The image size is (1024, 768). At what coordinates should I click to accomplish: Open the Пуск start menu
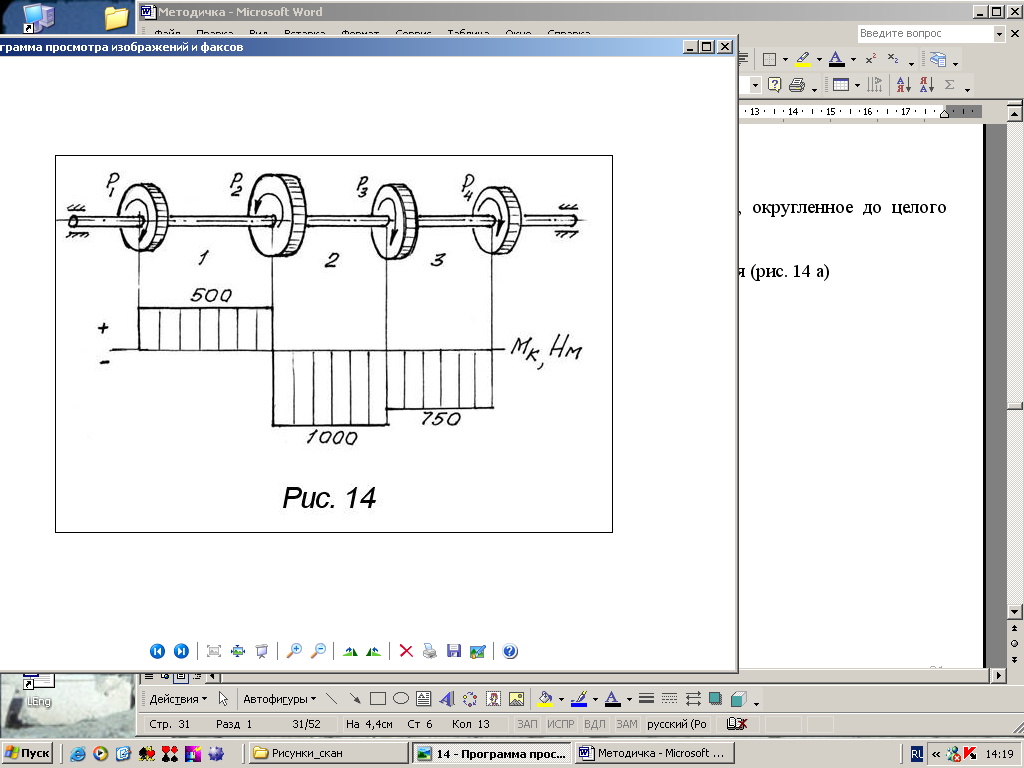coord(27,753)
